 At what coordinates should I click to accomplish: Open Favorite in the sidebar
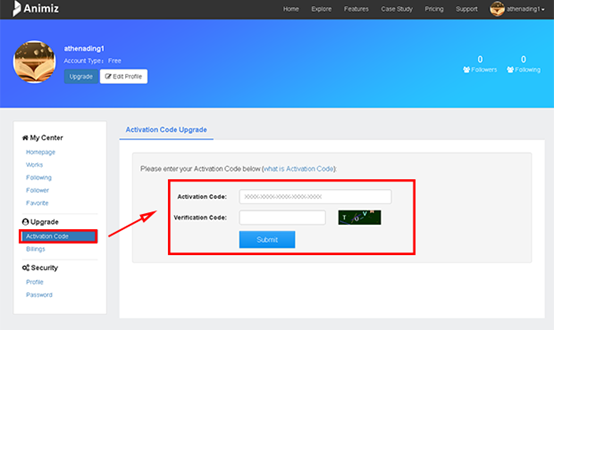click(37, 203)
